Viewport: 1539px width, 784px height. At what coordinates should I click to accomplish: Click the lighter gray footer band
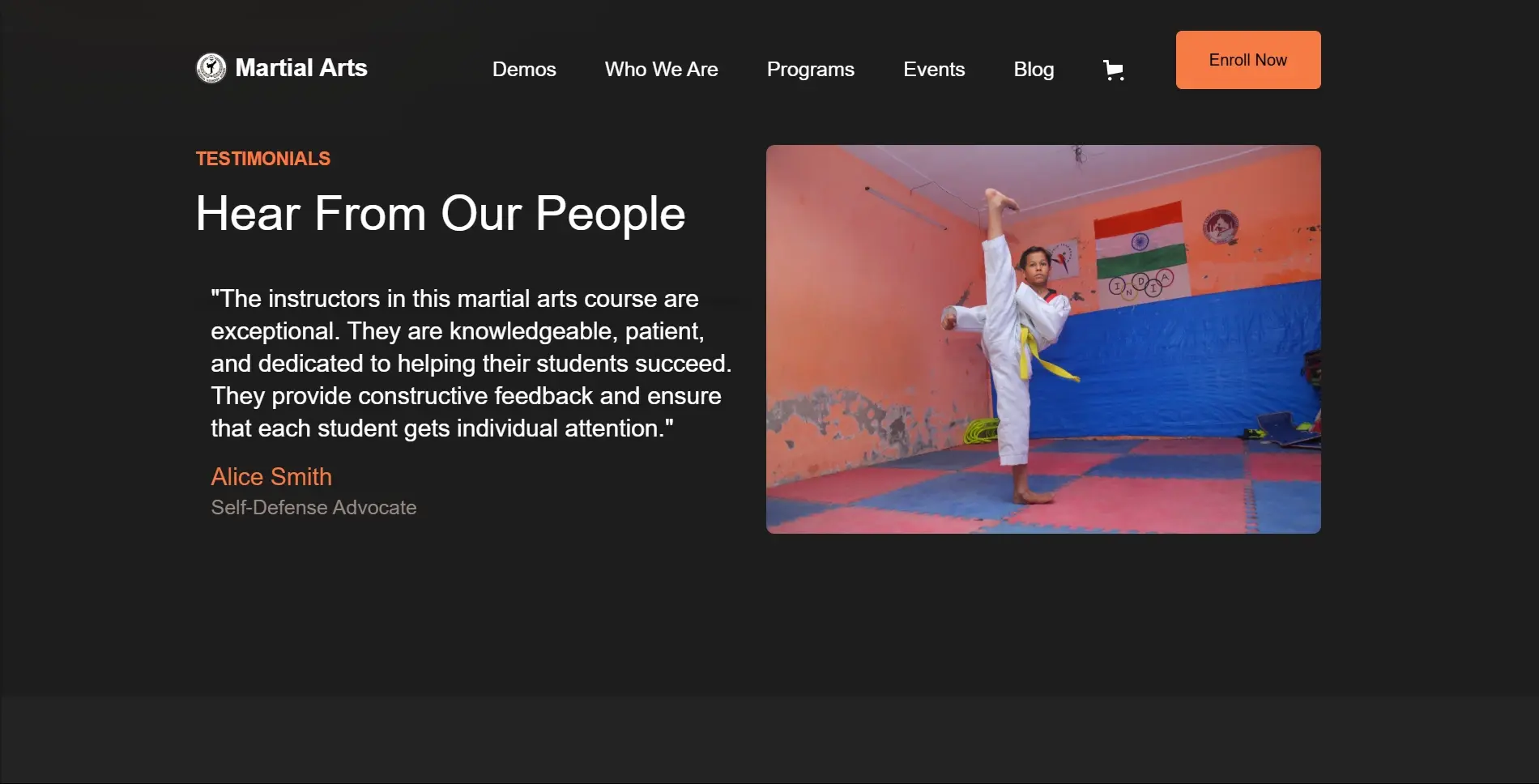[x=769, y=739]
